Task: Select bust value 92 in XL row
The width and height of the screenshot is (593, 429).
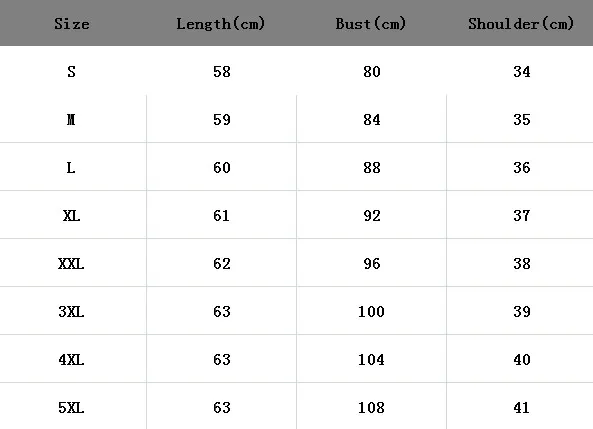Action: (x=372, y=216)
